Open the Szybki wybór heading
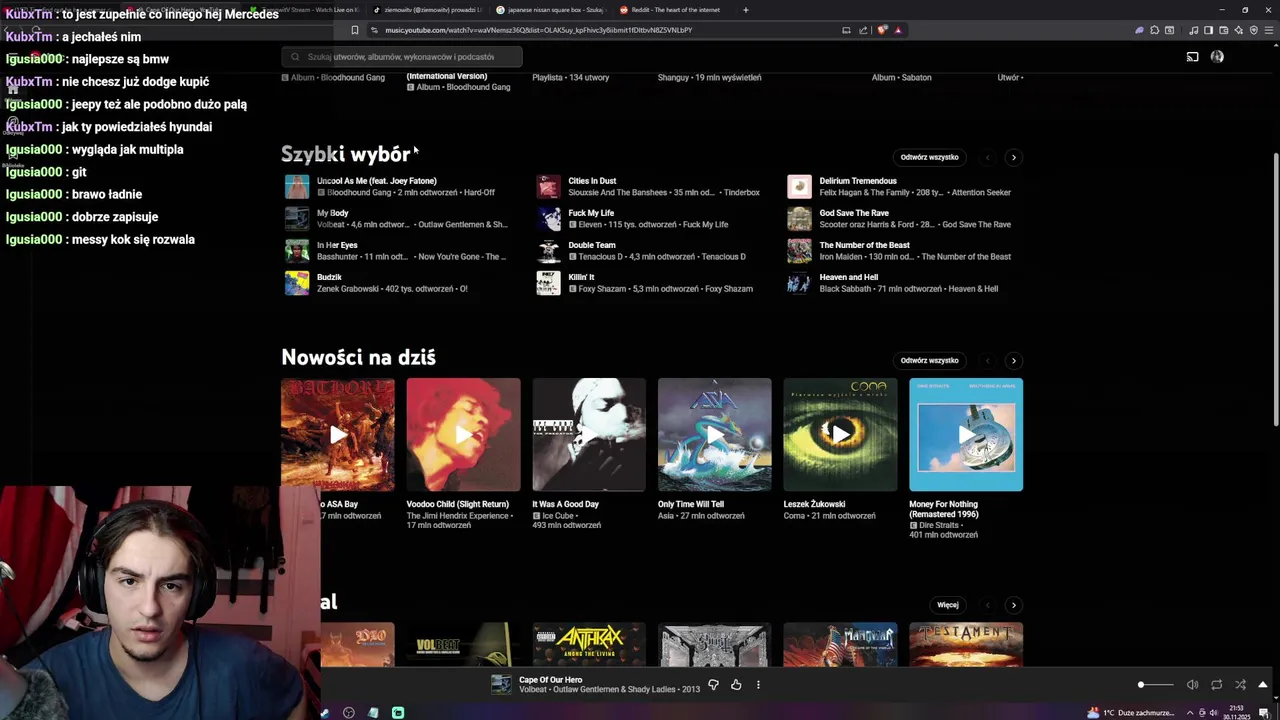Image resolution: width=1280 pixels, height=720 pixels. [345, 154]
